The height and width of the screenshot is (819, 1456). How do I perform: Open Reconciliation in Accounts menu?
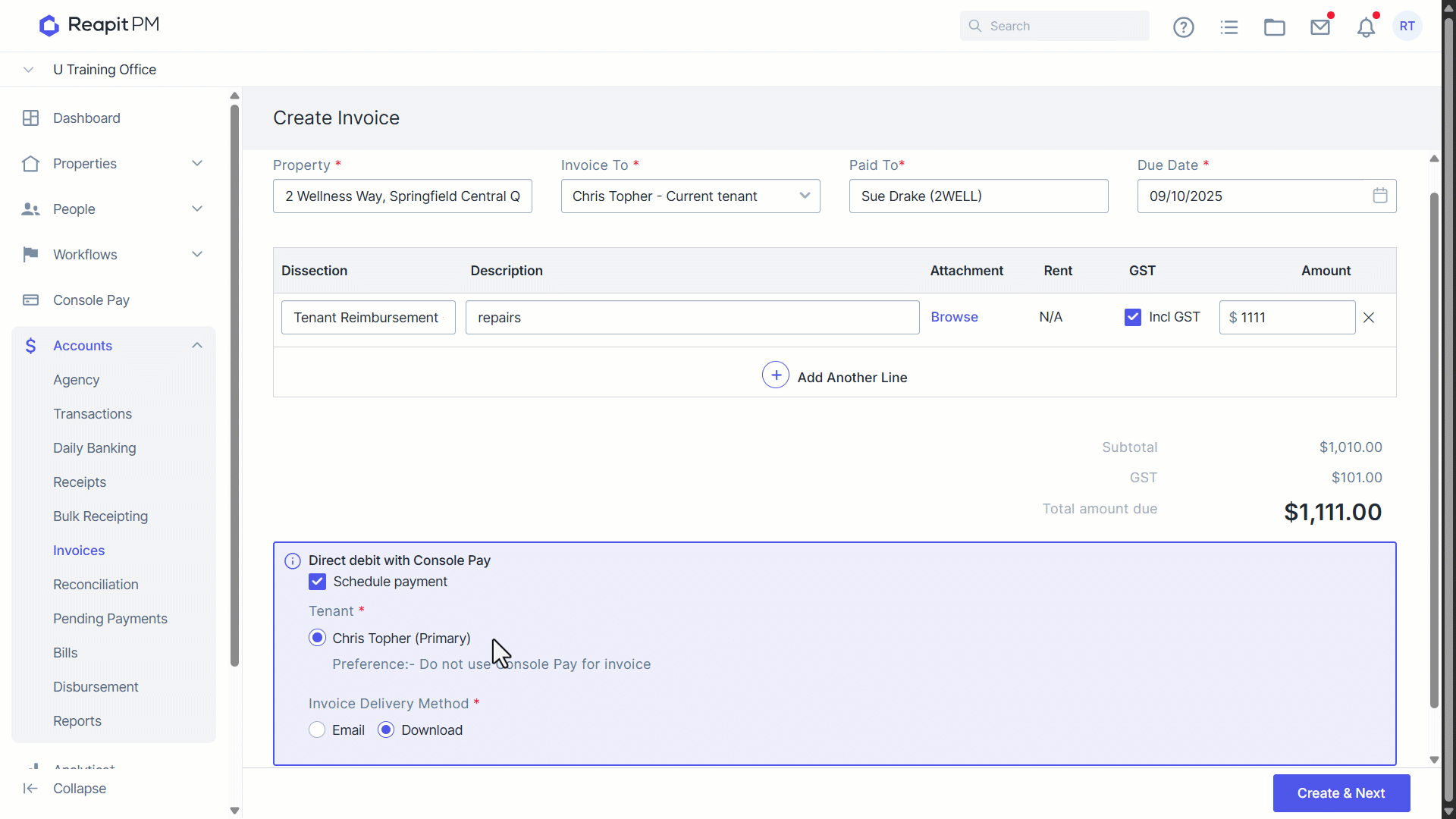point(96,585)
